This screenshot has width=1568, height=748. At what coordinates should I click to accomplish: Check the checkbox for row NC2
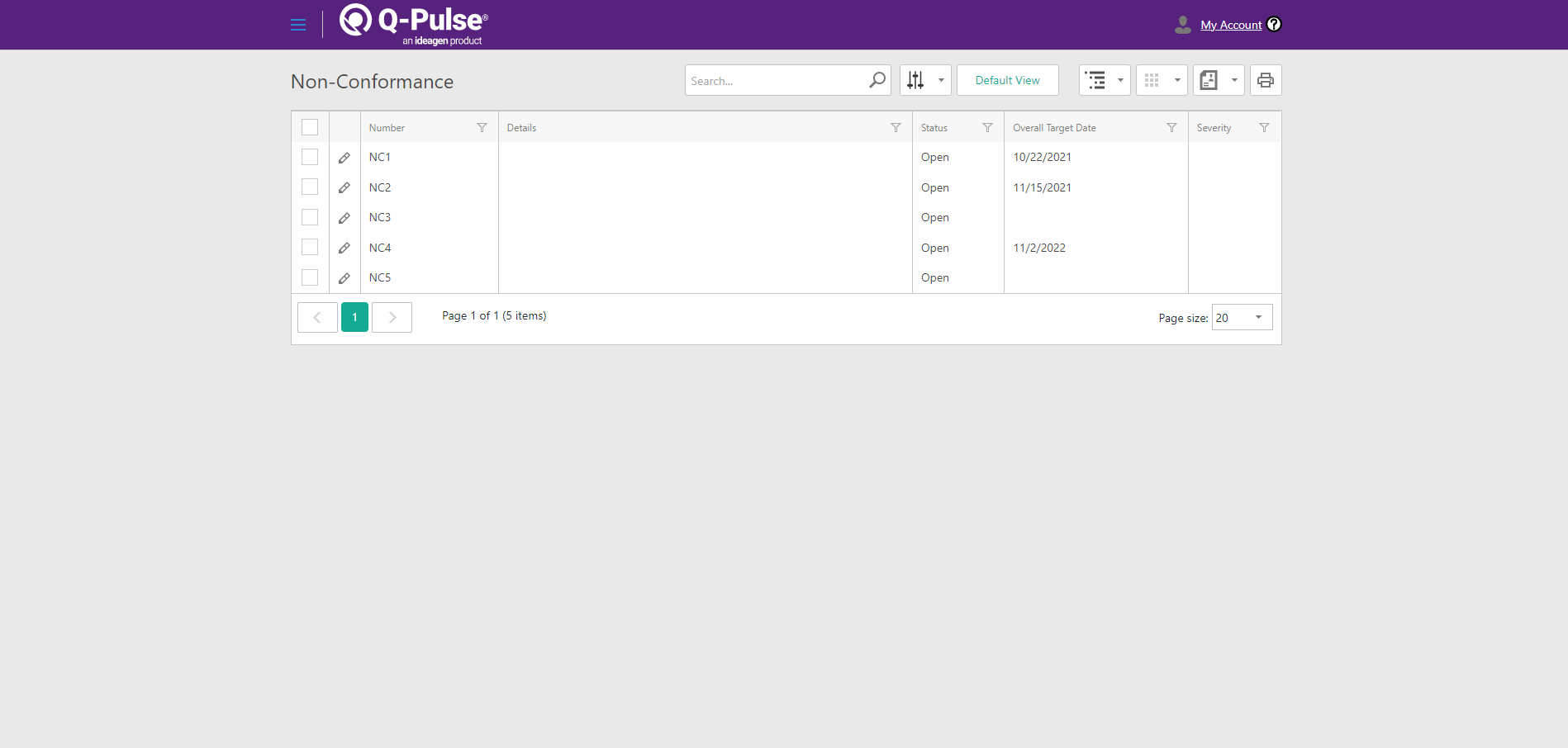310,187
